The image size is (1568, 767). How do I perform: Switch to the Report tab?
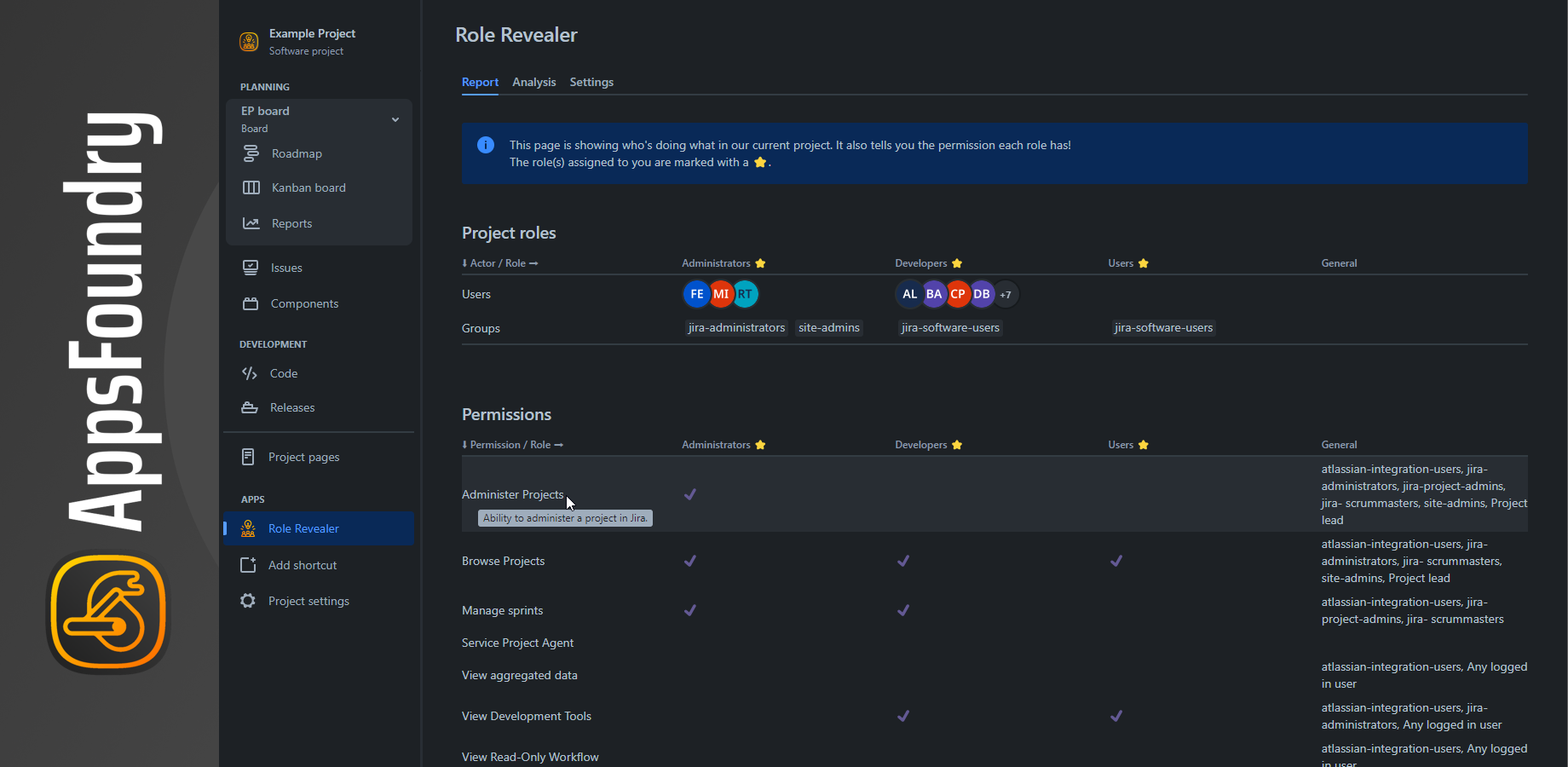point(480,82)
